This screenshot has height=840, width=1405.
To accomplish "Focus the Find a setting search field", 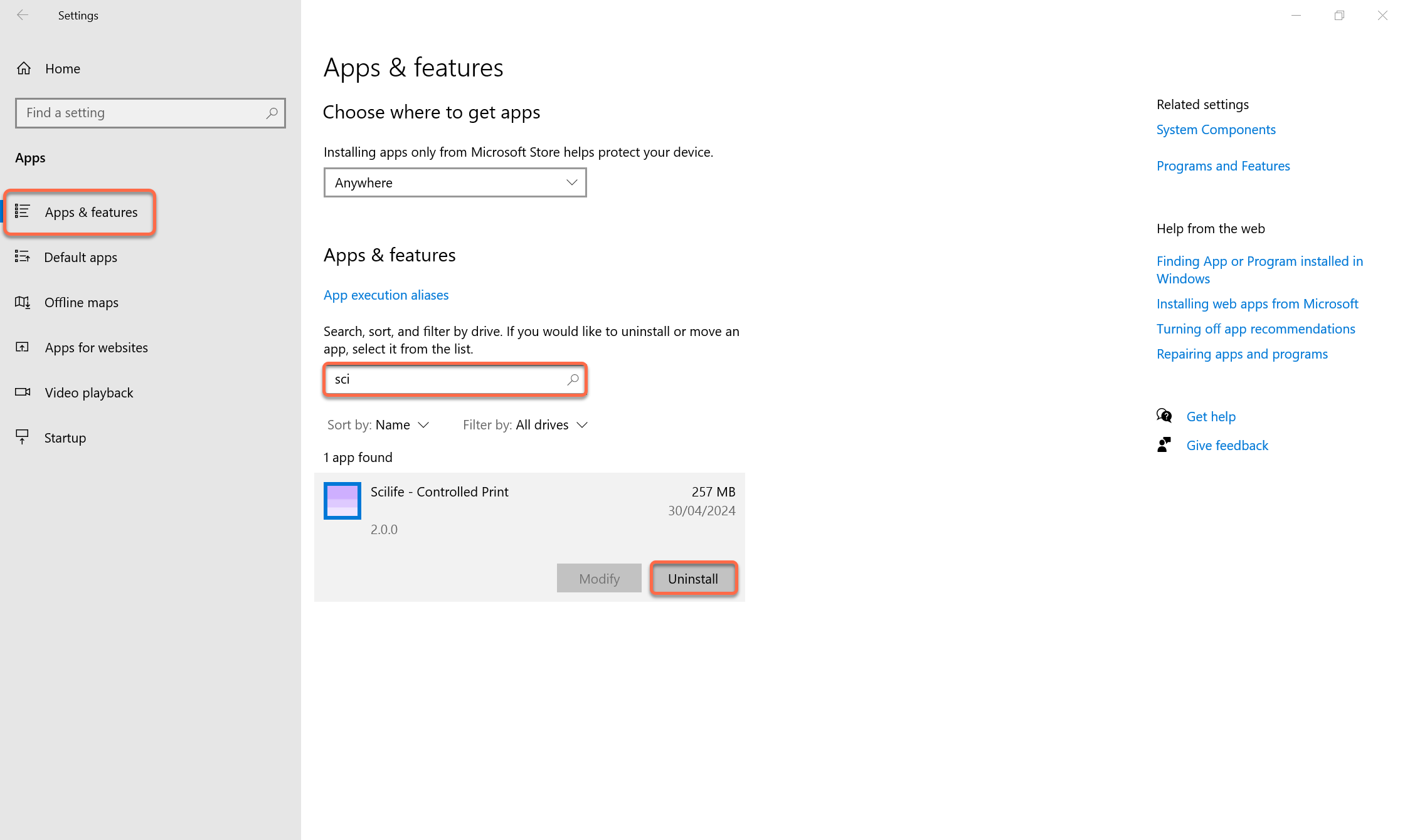I will [x=151, y=113].
